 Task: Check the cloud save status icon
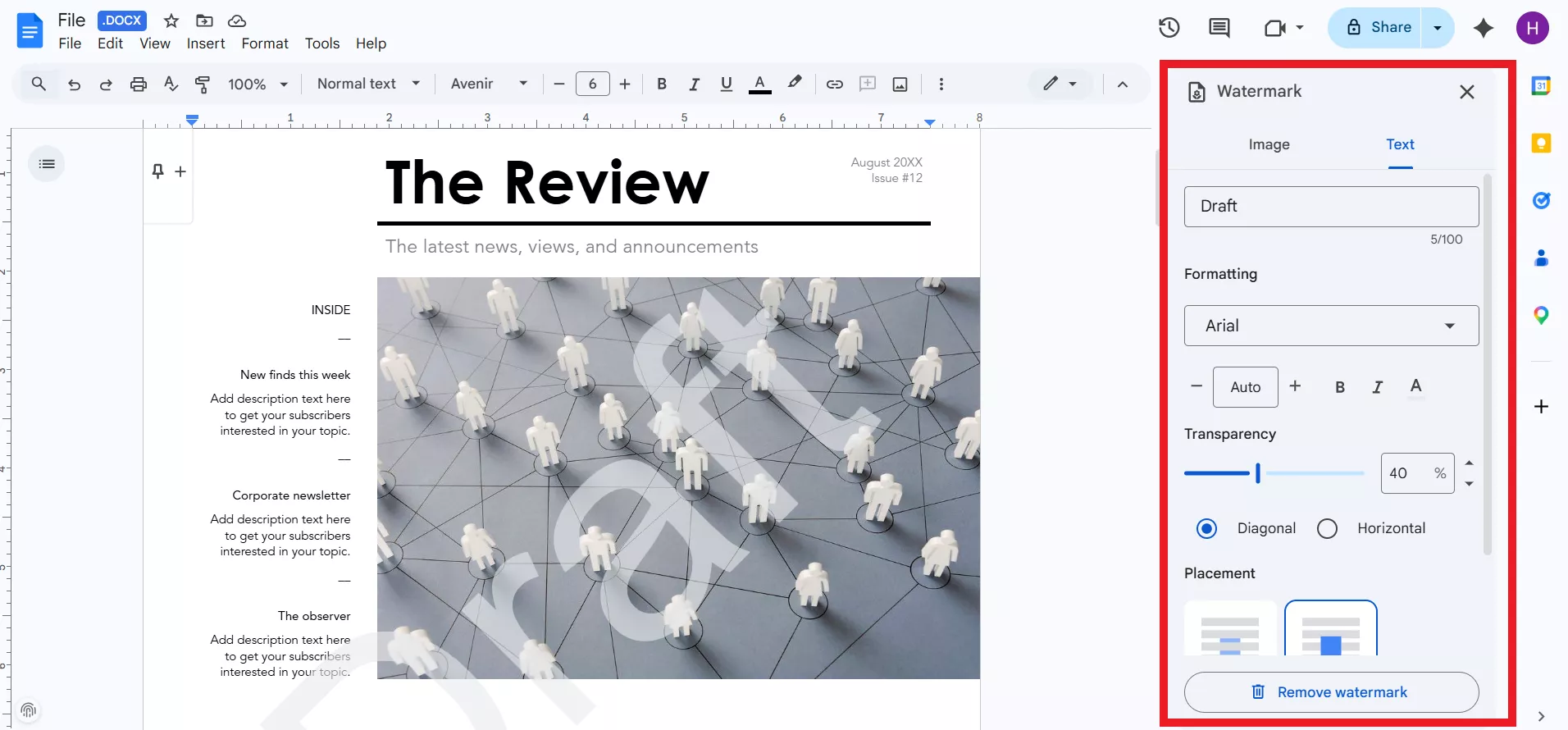[x=237, y=21]
